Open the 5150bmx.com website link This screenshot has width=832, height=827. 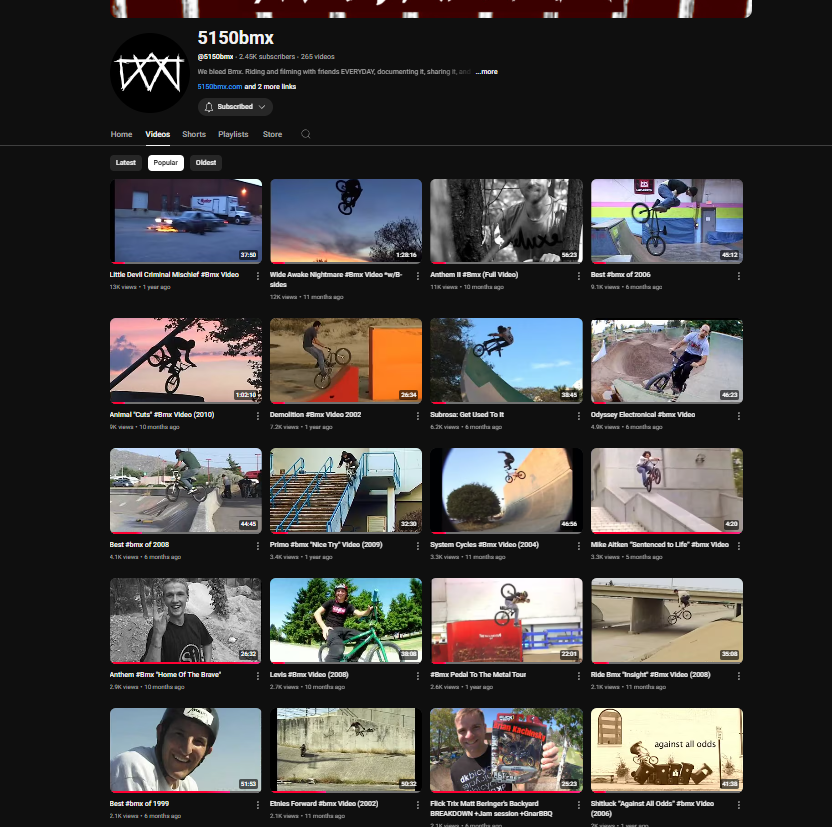[219, 87]
